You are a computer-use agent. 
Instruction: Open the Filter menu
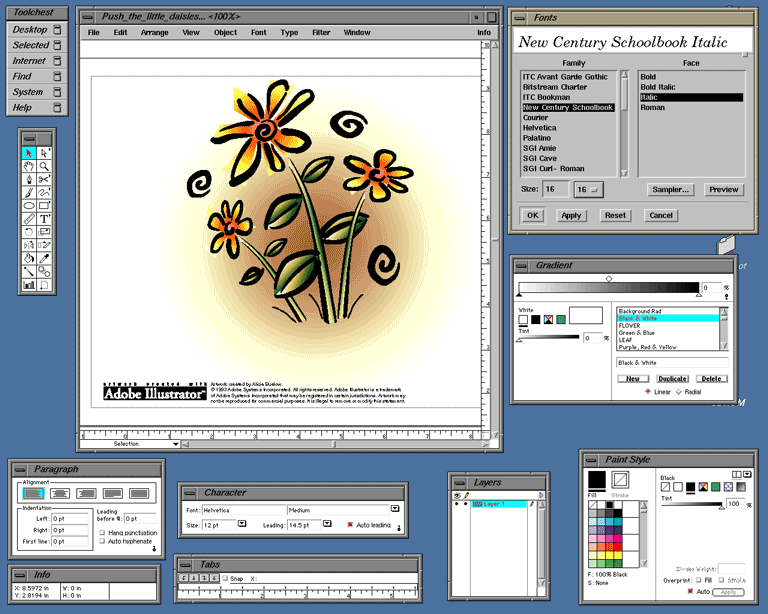click(x=320, y=33)
